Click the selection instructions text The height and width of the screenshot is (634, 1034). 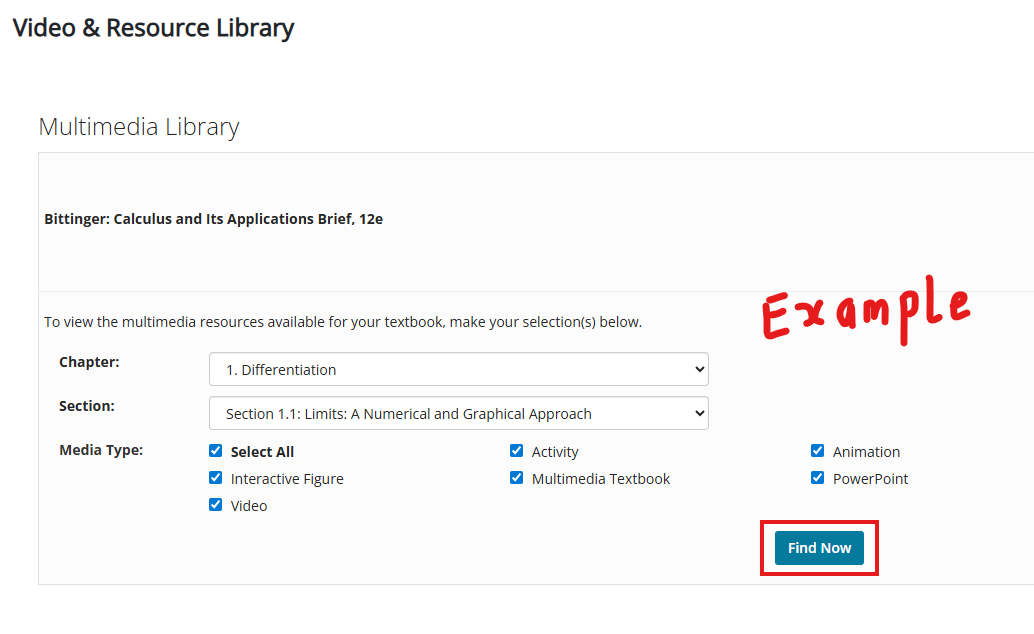[346, 321]
